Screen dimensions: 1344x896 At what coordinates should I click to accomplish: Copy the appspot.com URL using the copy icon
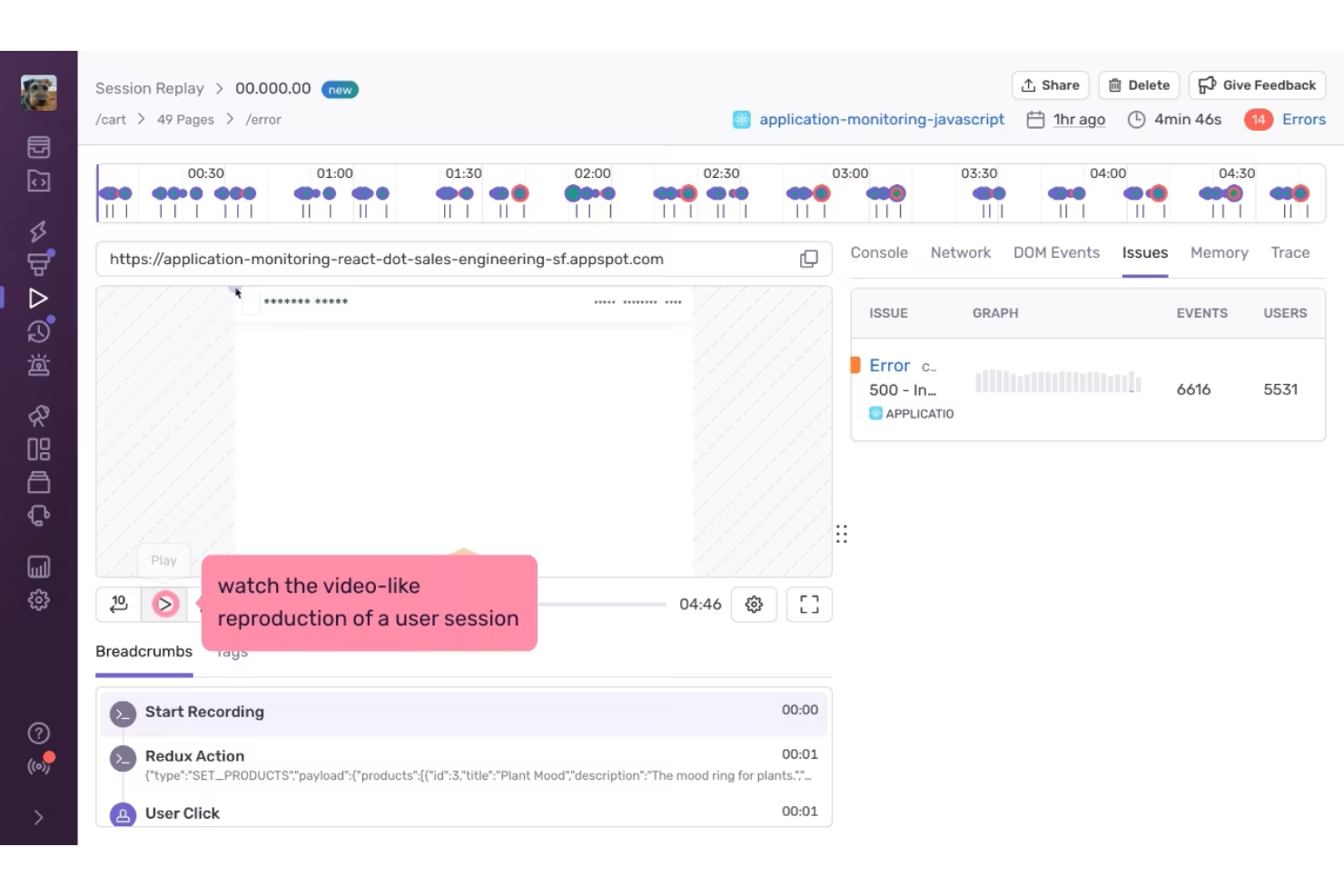point(808,259)
